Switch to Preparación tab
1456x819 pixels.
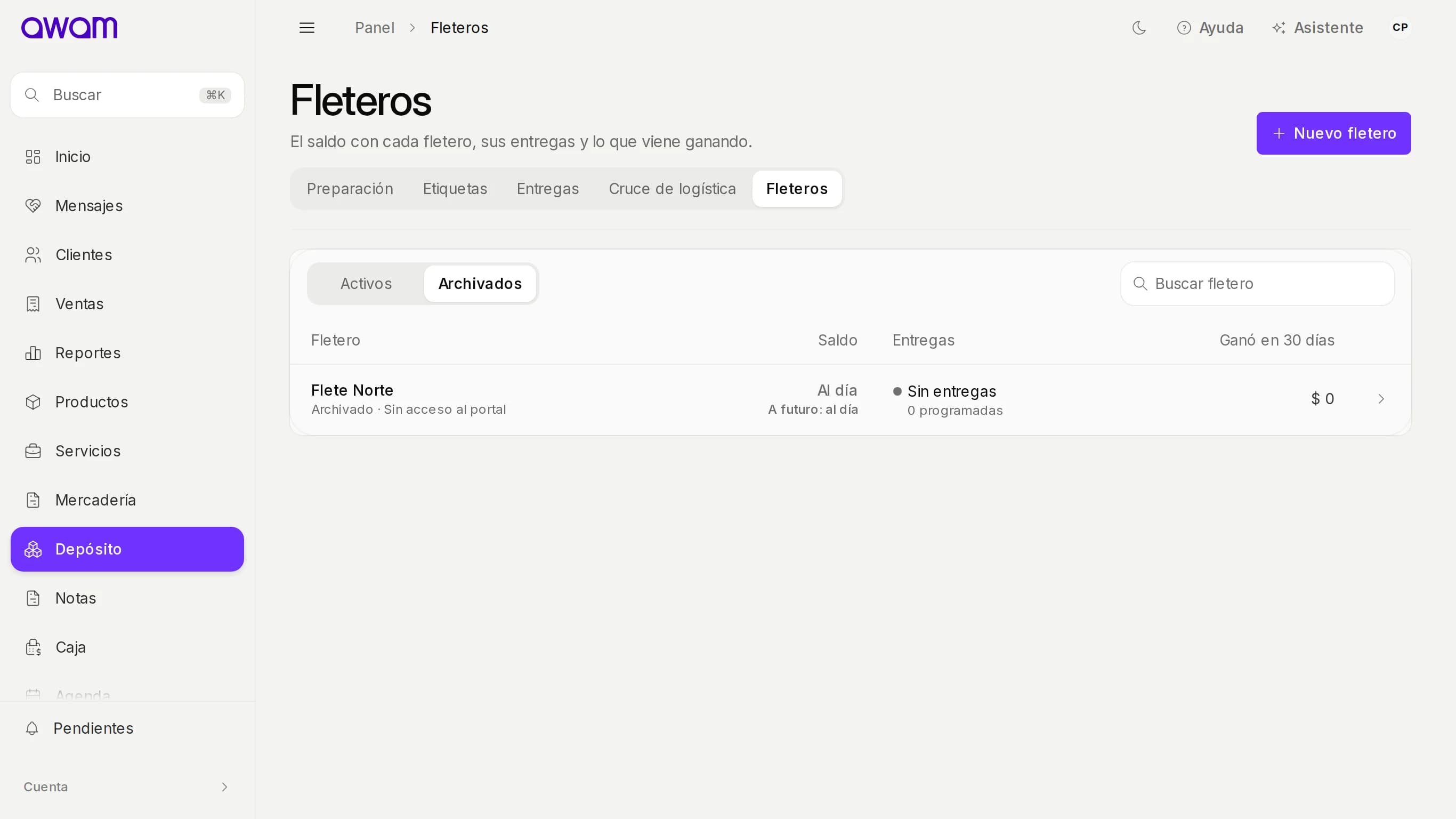point(350,189)
